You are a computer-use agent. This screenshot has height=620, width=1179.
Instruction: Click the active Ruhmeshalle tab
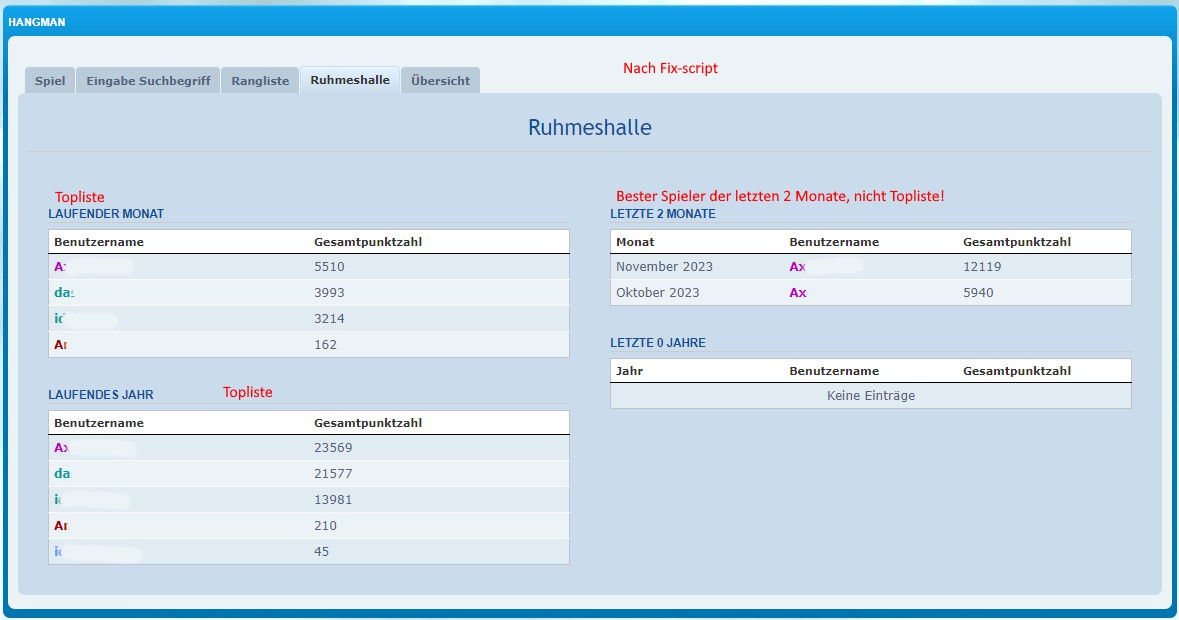(350, 80)
